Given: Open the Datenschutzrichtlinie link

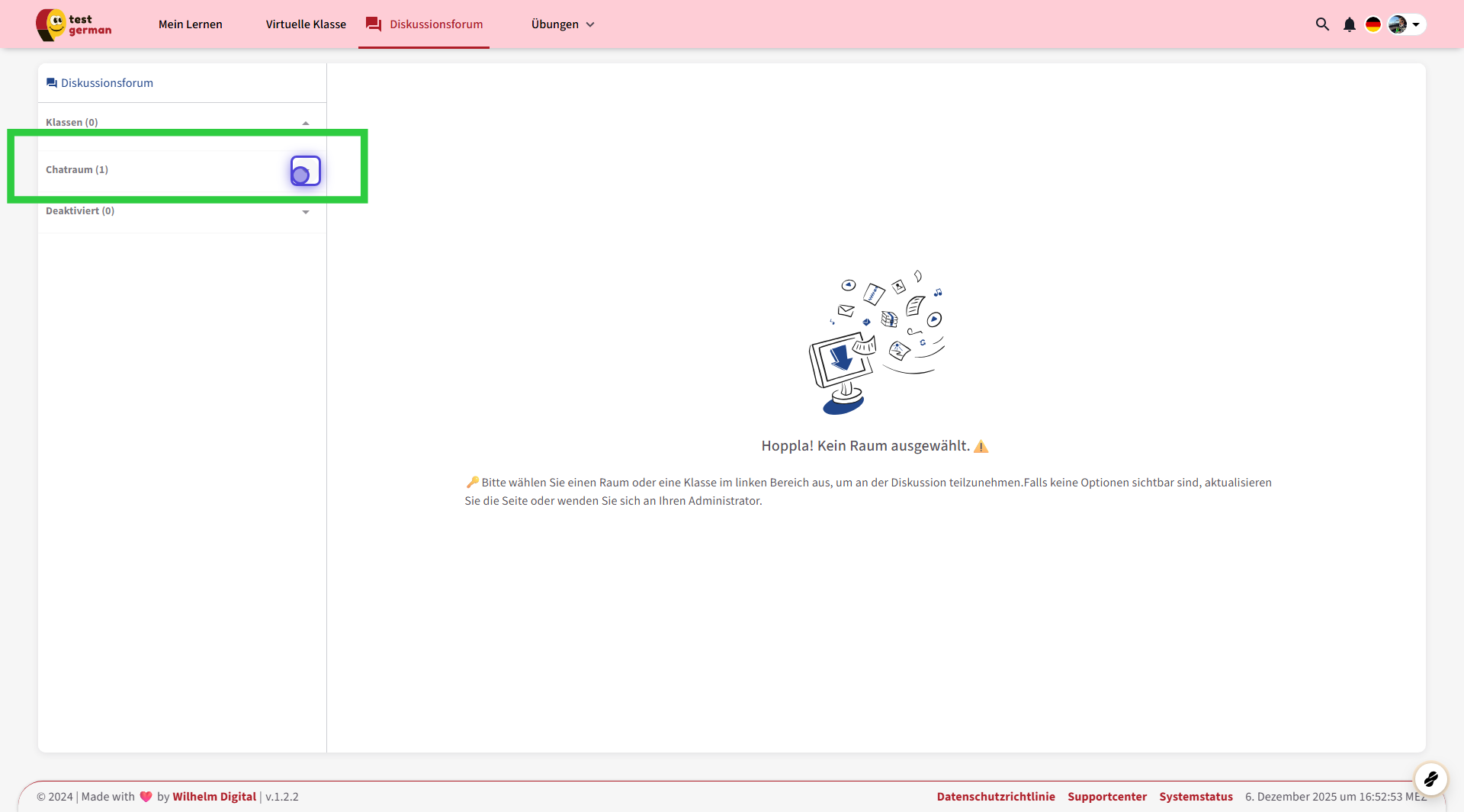Looking at the screenshot, I should point(995,797).
